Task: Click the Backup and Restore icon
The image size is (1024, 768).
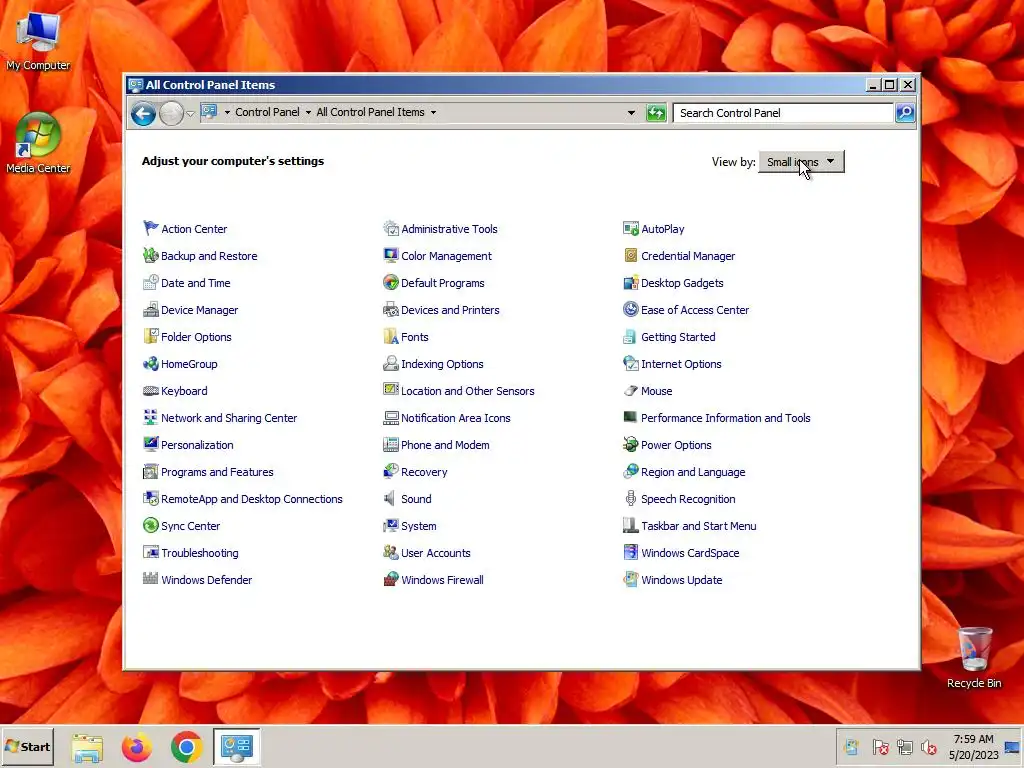Action: [151, 255]
